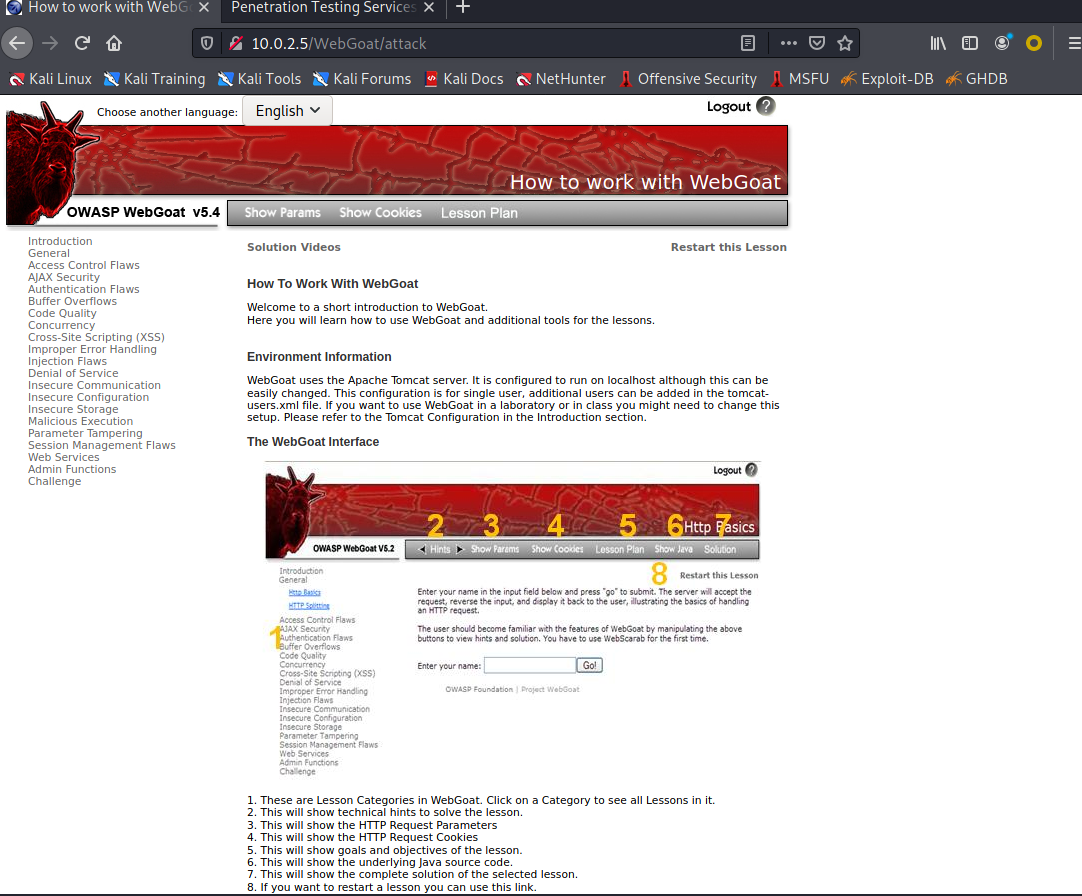Open page actions three-dot menu
The height and width of the screenshot is (896, 1082).
click(789, 43)
